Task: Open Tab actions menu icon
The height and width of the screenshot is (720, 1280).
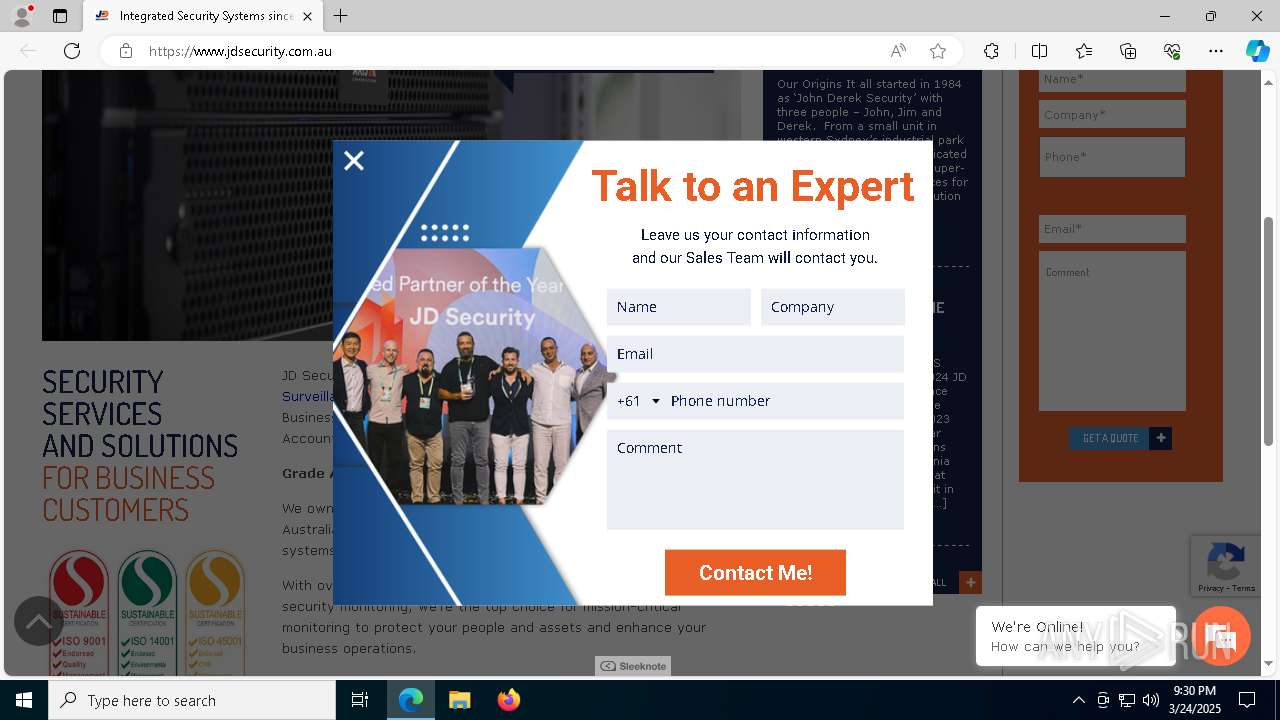Action: 60,16
